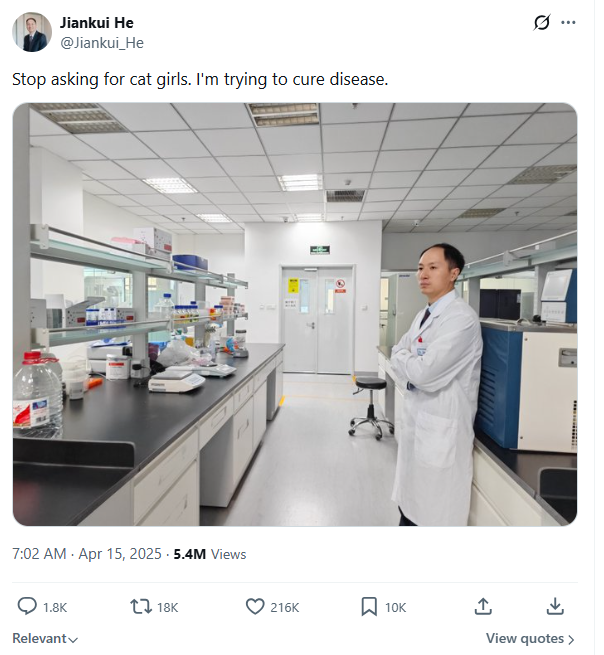The image size is (604, 655).
Task: Click the reply speech bubble icon
Action: click(28, 606)
